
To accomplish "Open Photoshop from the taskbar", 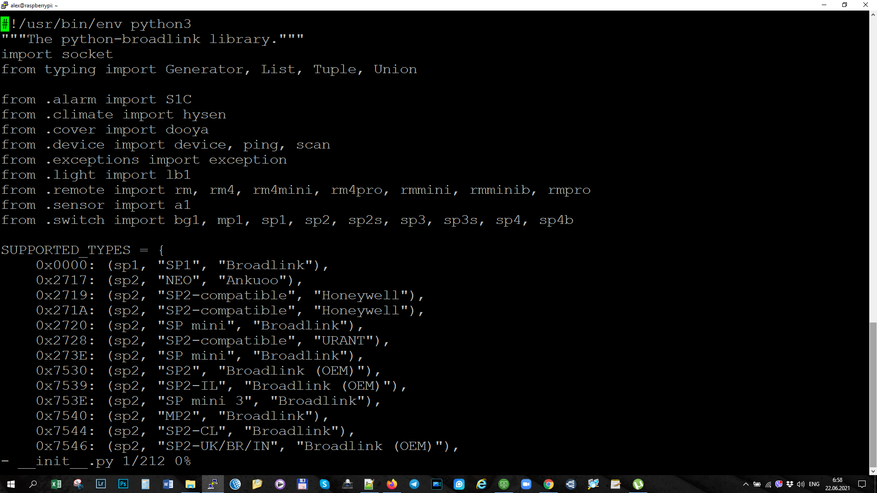I will point(123,484).
